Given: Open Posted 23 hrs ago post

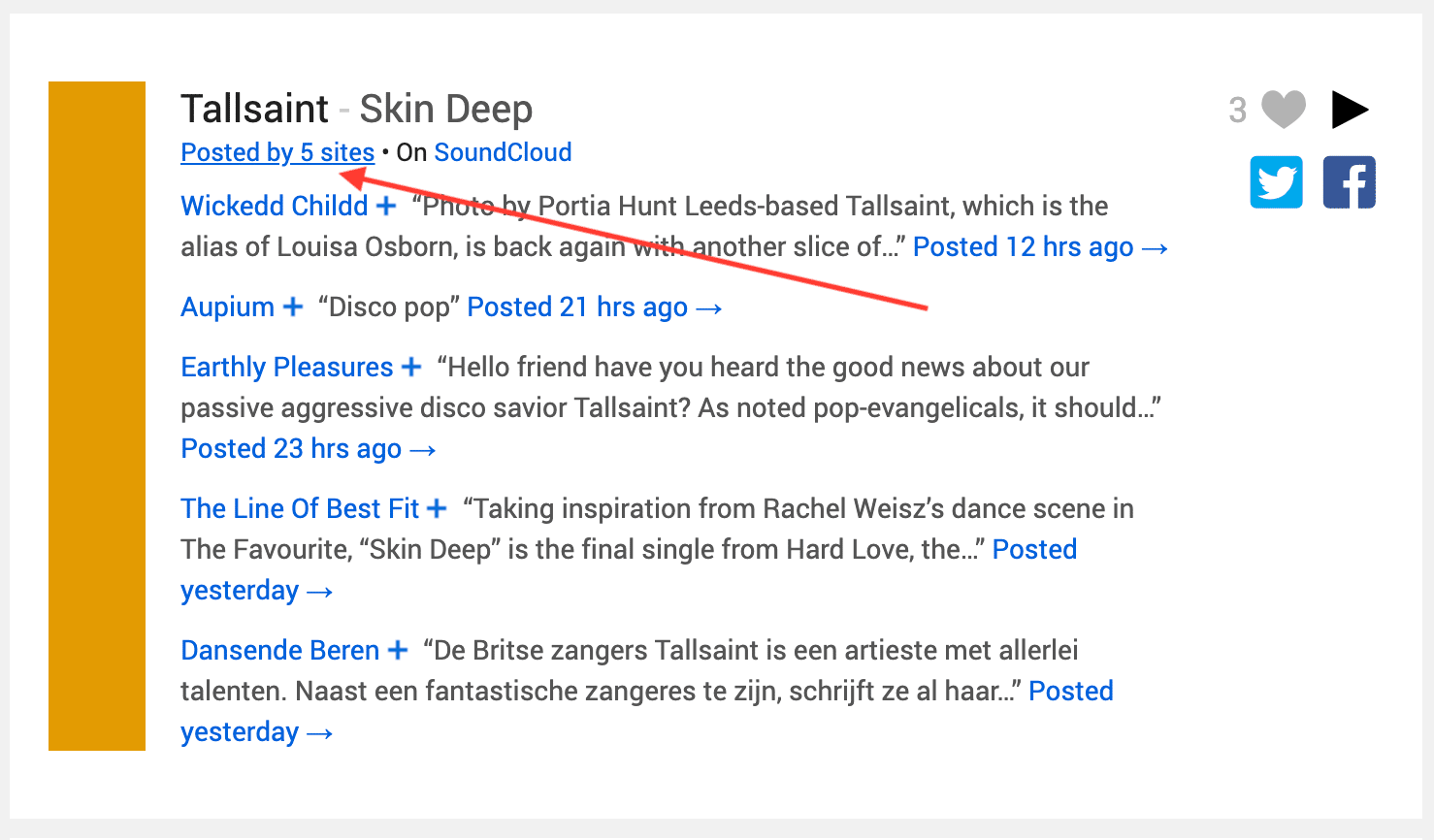Looking at the screenshot, I should pos(309,448).
